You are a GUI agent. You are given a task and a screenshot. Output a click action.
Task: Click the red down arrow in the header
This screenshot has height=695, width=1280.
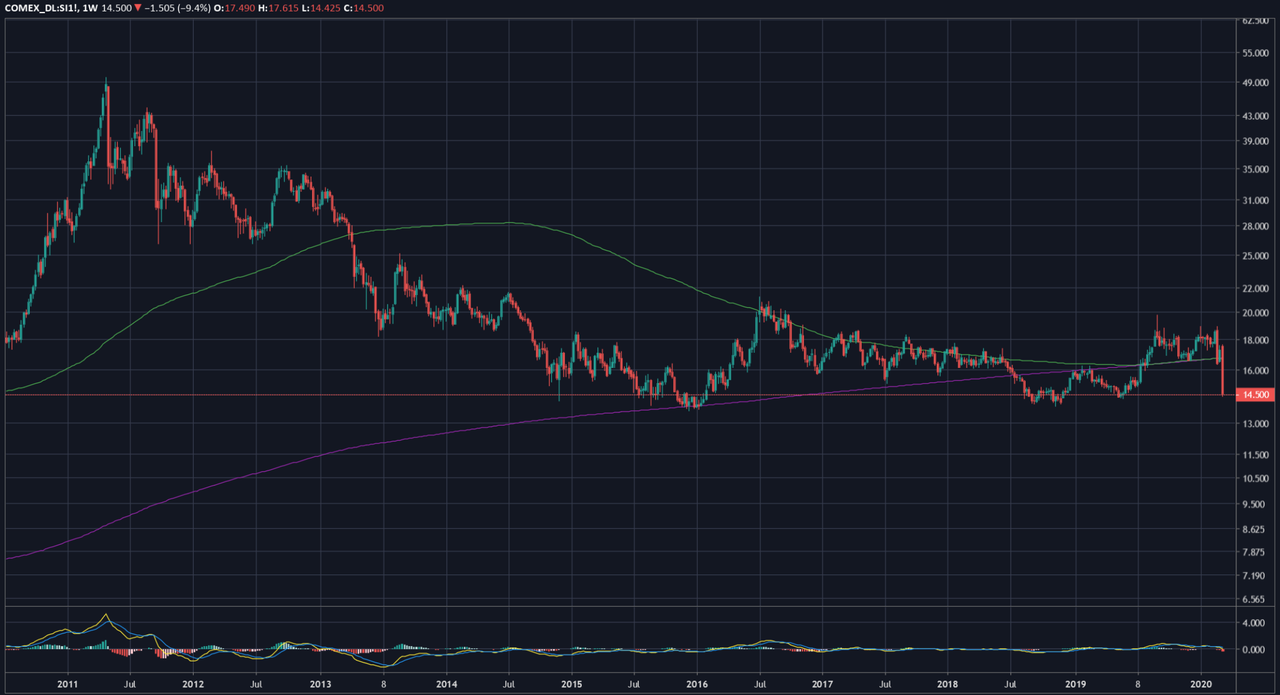[x=138, y=7]
